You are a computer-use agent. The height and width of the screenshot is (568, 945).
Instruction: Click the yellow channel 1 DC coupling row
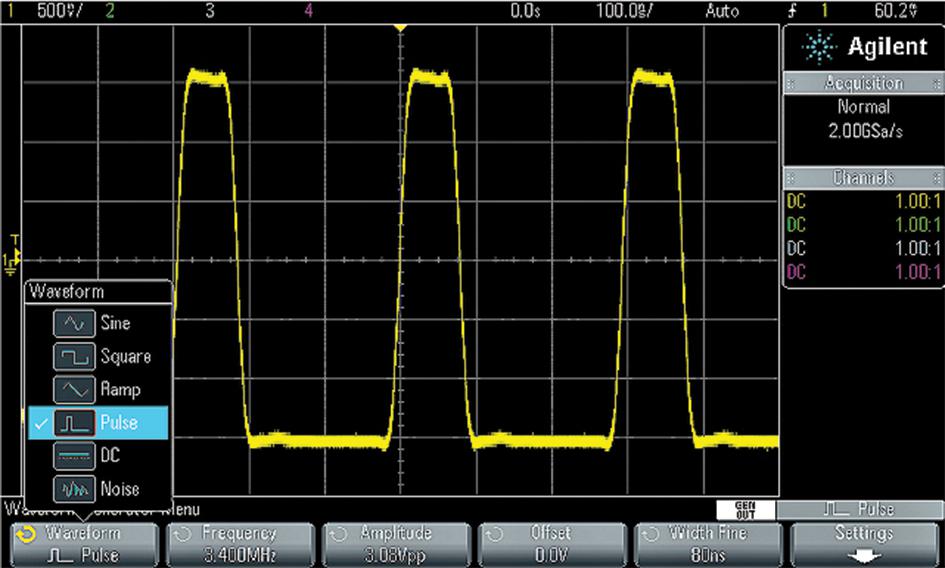(x=864, y=201)
